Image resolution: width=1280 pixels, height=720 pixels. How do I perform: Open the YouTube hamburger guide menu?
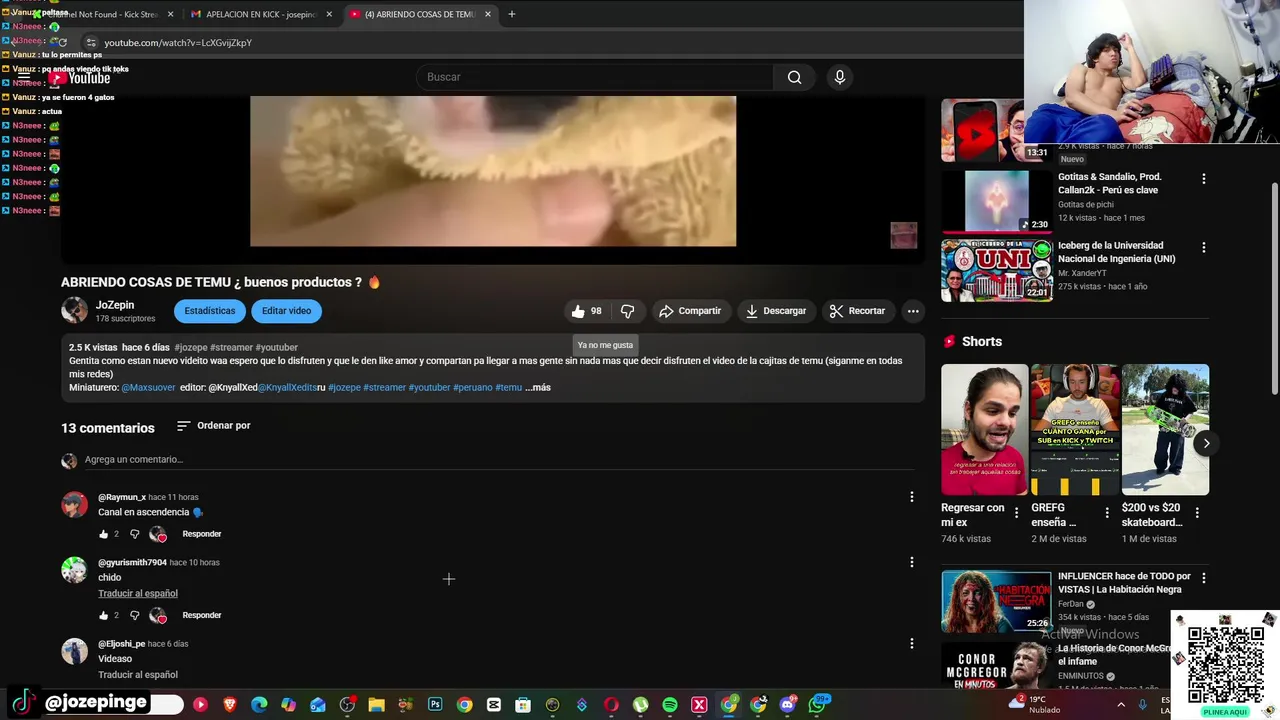click(x=24, y=77)
